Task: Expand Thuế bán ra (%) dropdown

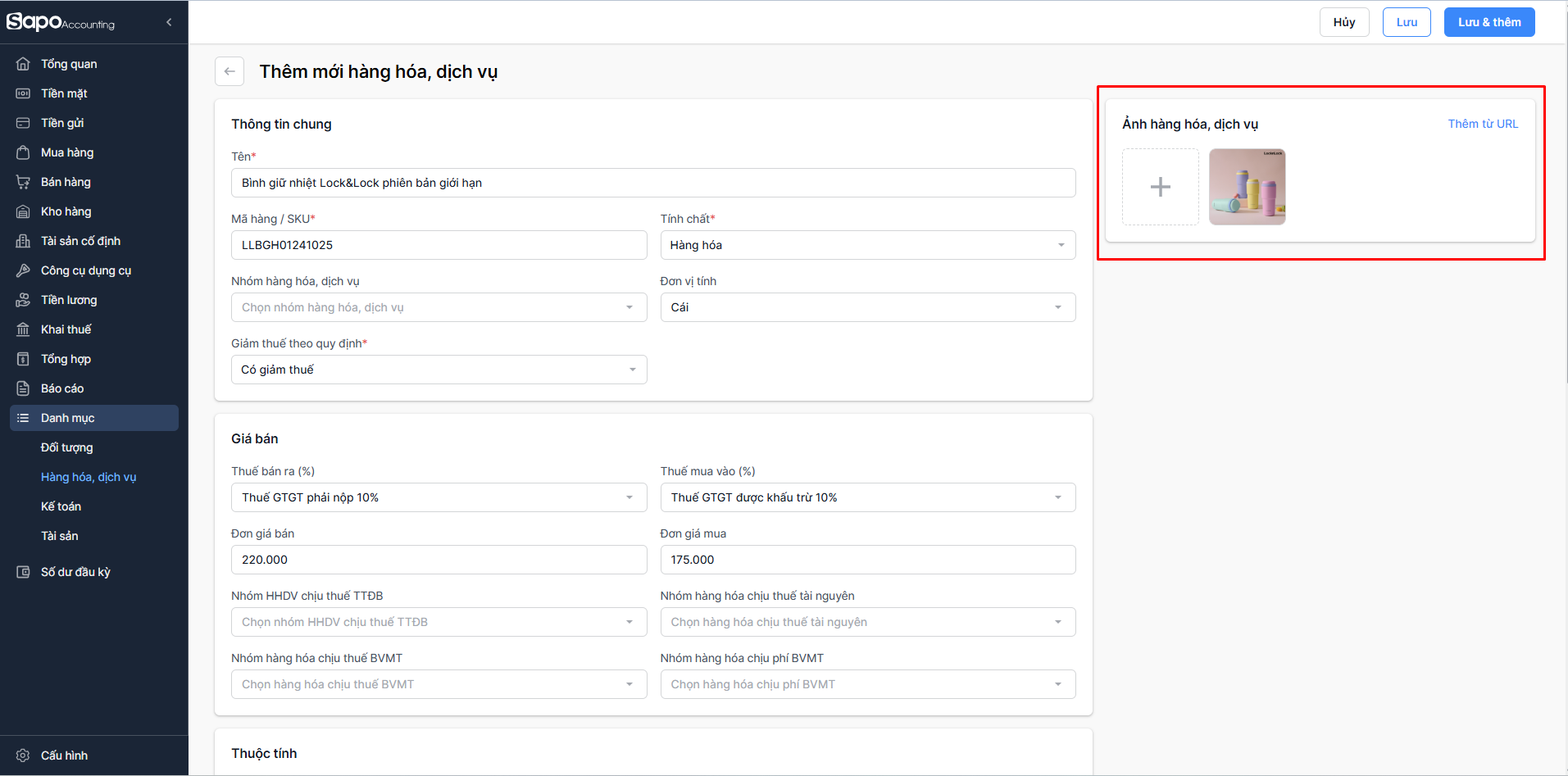Action: [439, 497]
